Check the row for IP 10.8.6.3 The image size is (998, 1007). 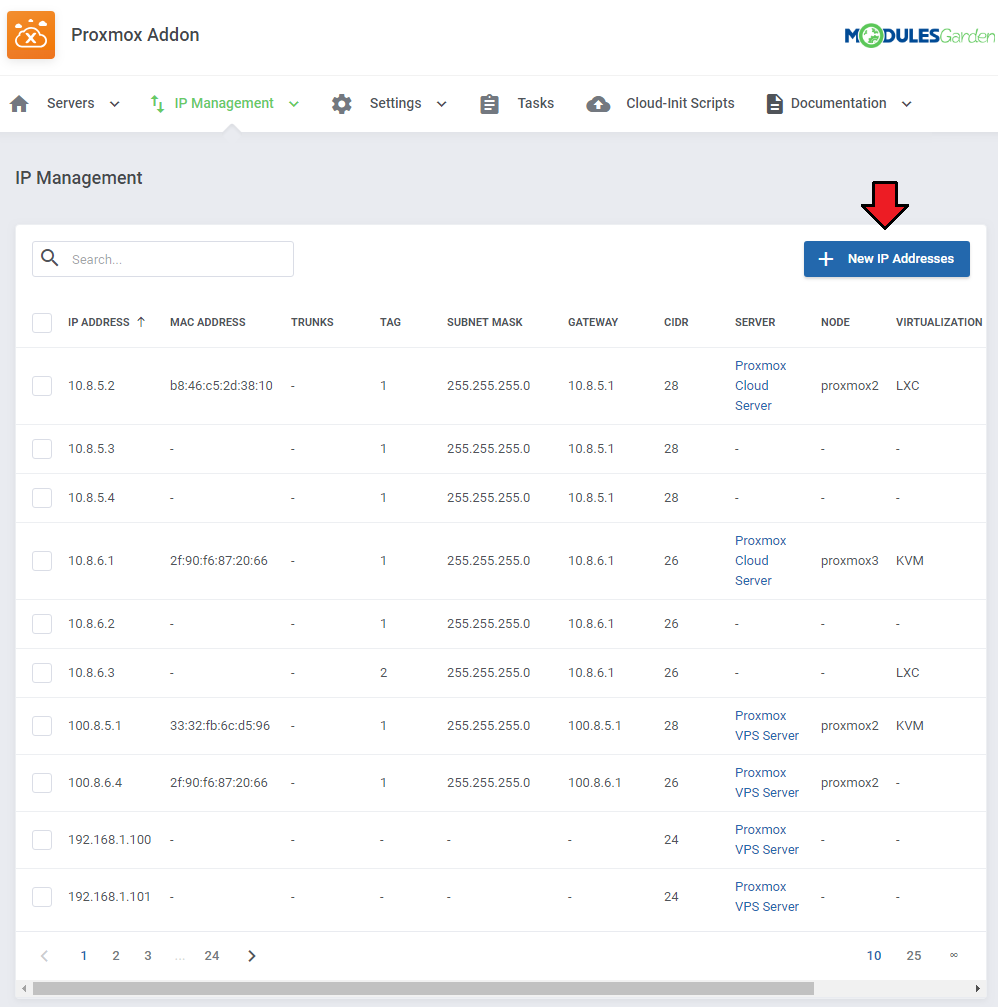pos(42,673)
